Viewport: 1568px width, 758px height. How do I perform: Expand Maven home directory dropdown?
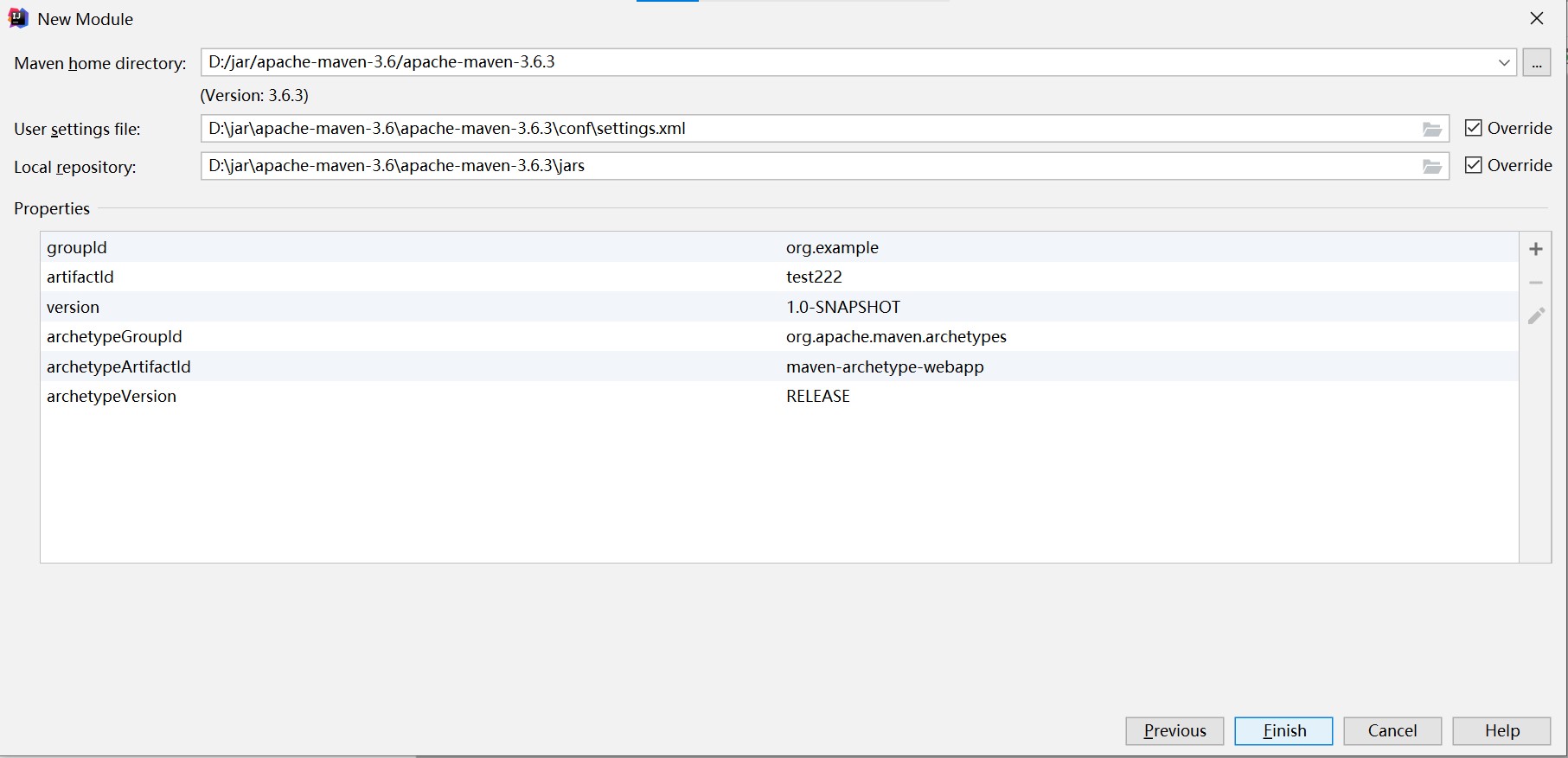coord(1503,62)
